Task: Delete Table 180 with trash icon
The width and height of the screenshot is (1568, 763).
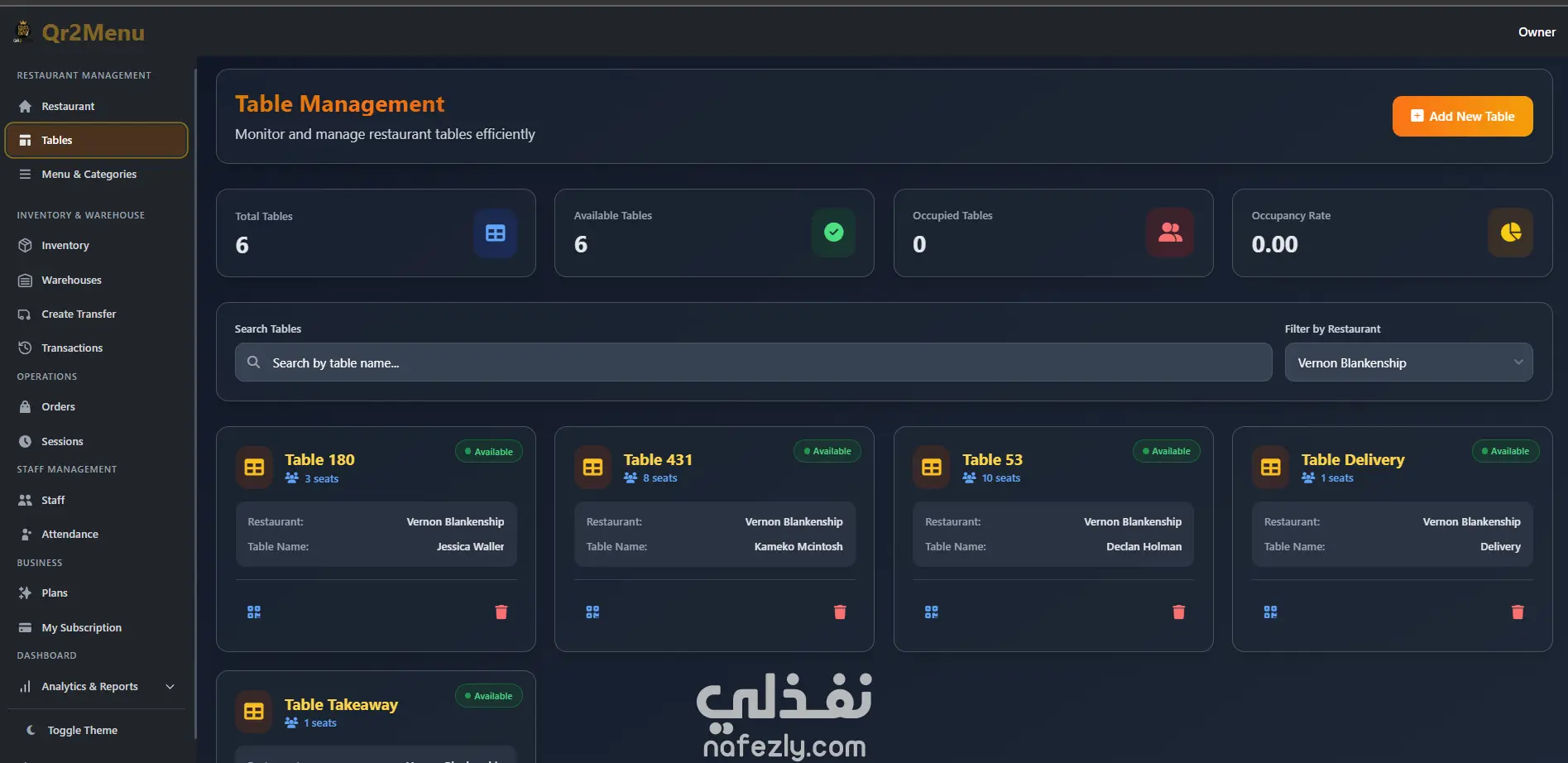Action: tap(501, 612)
